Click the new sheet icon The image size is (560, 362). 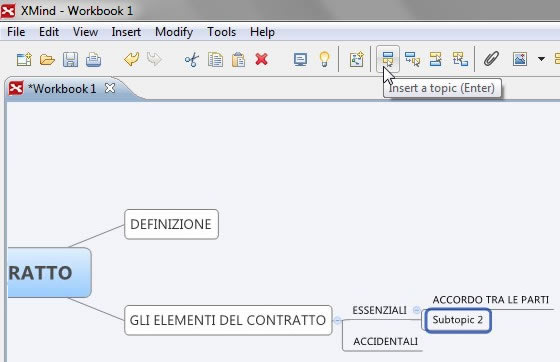[356, 59]
